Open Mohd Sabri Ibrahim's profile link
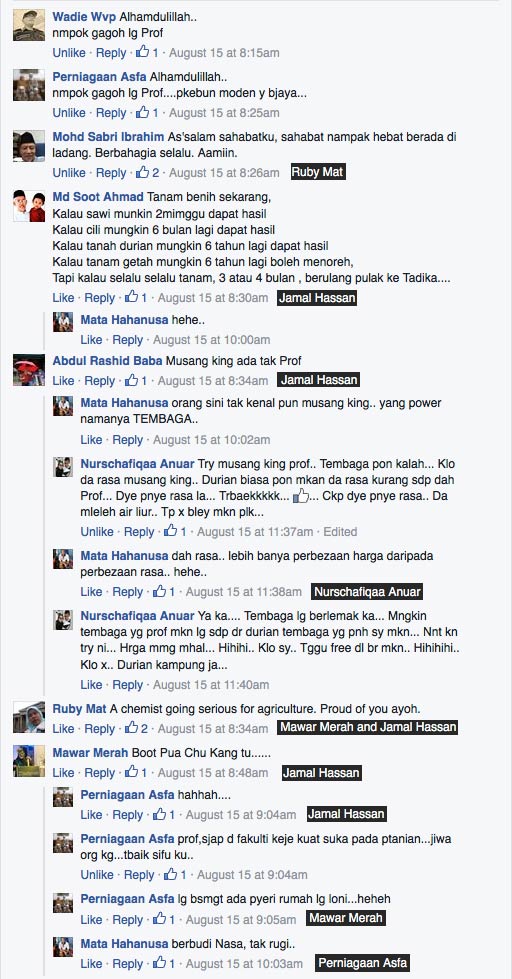 click(x=108, y=137)
